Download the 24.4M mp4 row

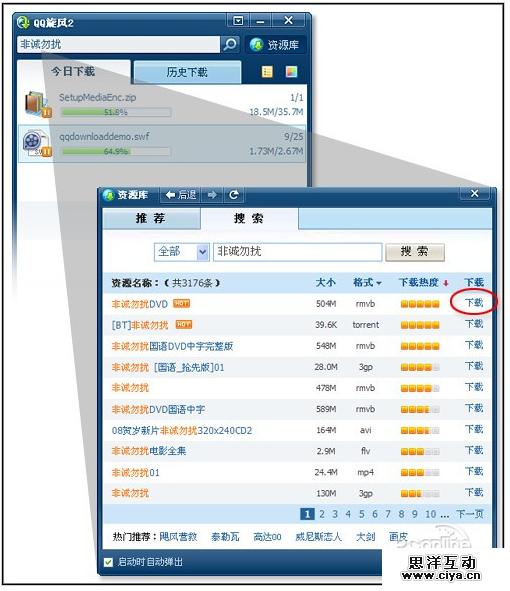point(474,472)
